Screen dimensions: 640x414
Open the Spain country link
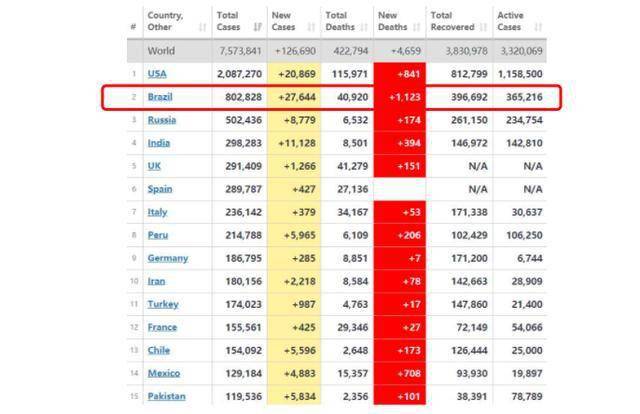coord(160,189)
